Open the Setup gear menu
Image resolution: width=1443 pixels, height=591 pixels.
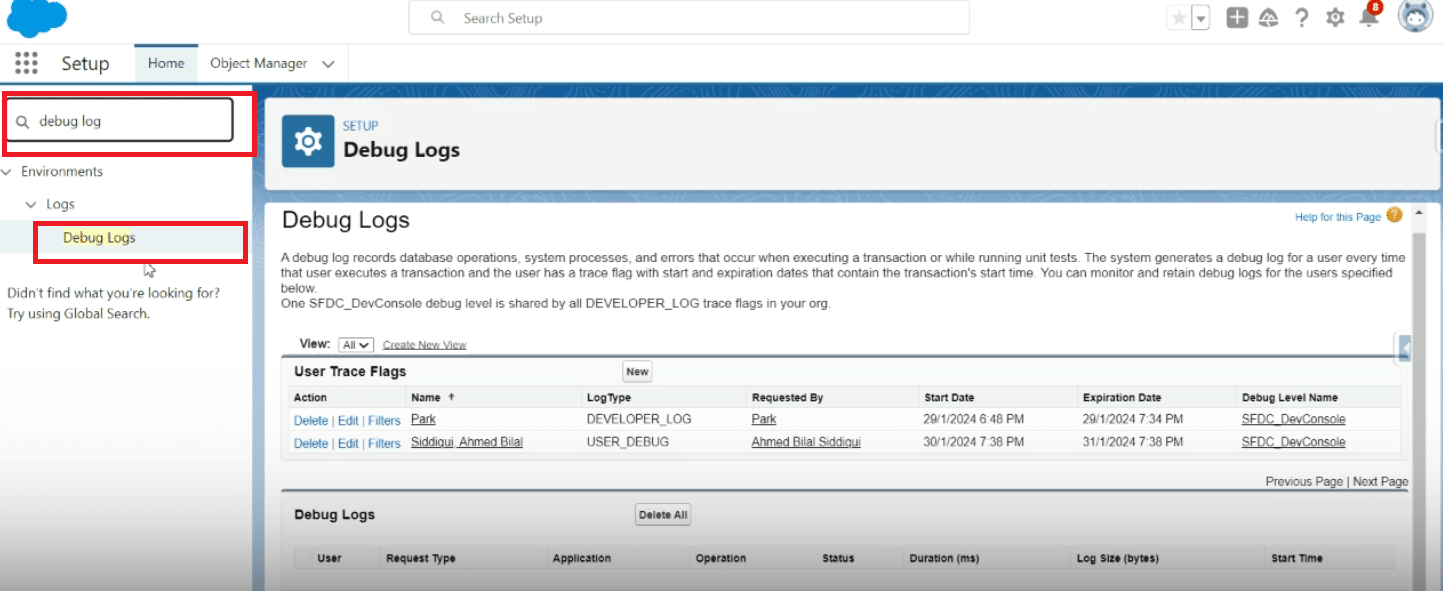pyautogui.click(x=1335, y=18)
